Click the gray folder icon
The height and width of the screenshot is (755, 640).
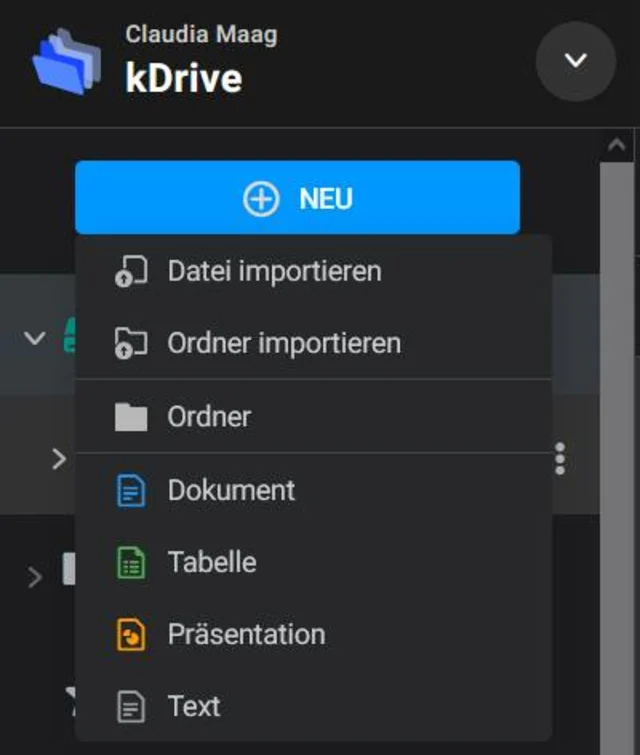pyautogui.click(x=131, y=417)
